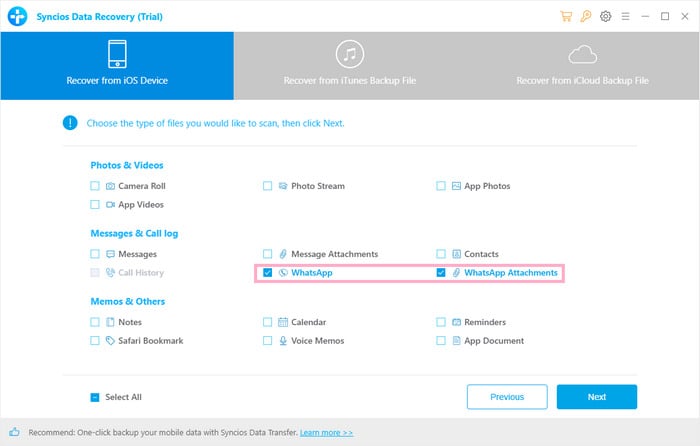The height and width of the screenshot is (446, 700).
Task: Click the App Videos camcorder icon
Action: pos(110,205)
